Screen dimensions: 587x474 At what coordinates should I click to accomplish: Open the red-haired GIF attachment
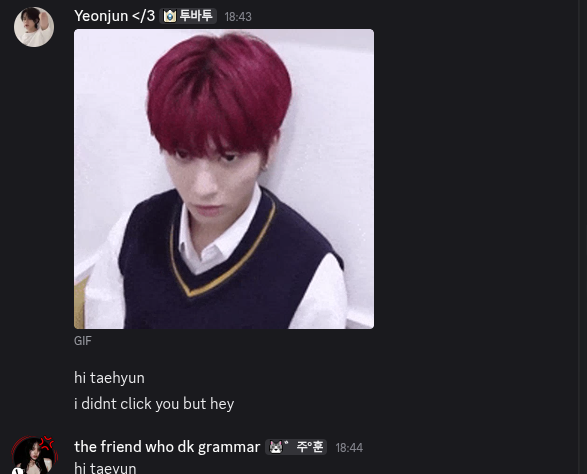pyautogui.click(x=224, y=179)
